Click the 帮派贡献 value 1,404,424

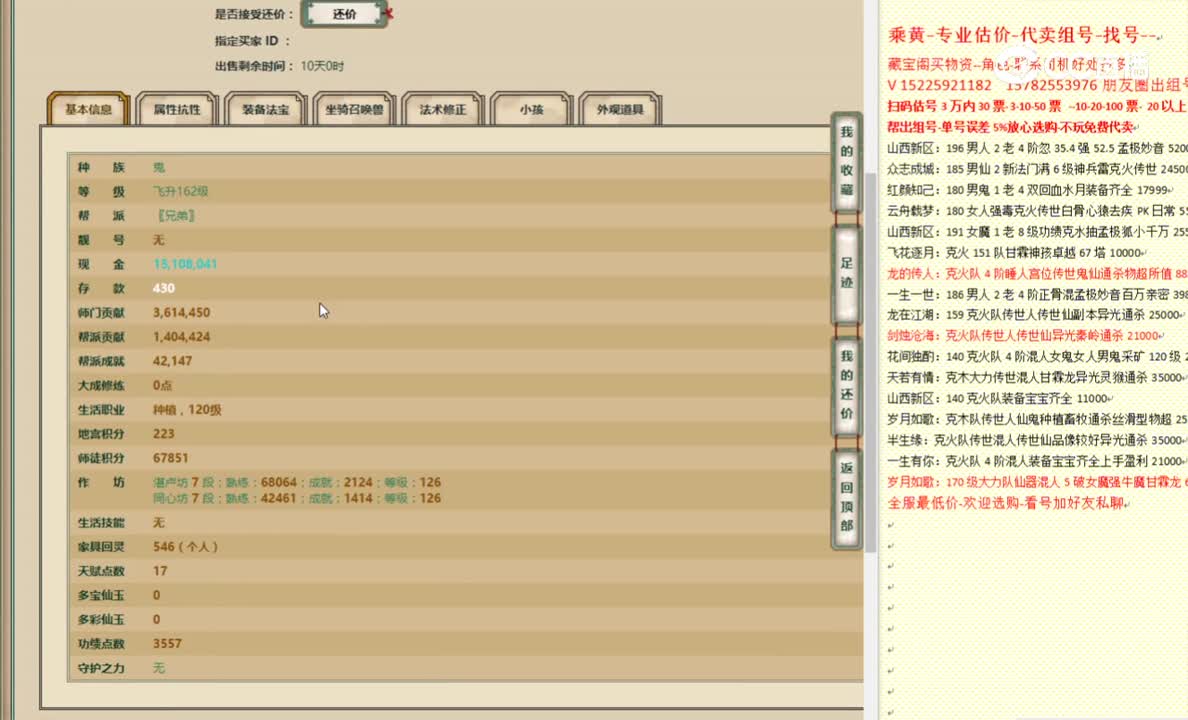point(182,337)
